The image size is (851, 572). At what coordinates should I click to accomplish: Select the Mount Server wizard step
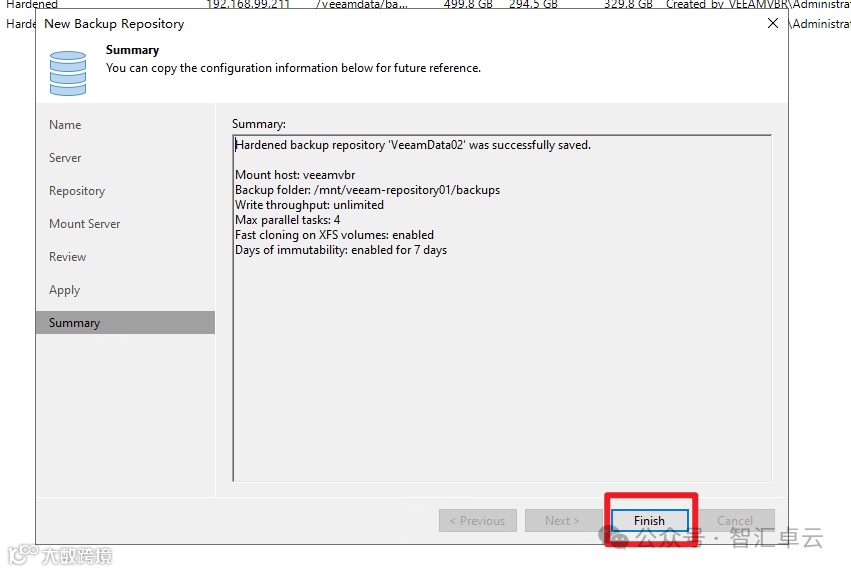85,224
